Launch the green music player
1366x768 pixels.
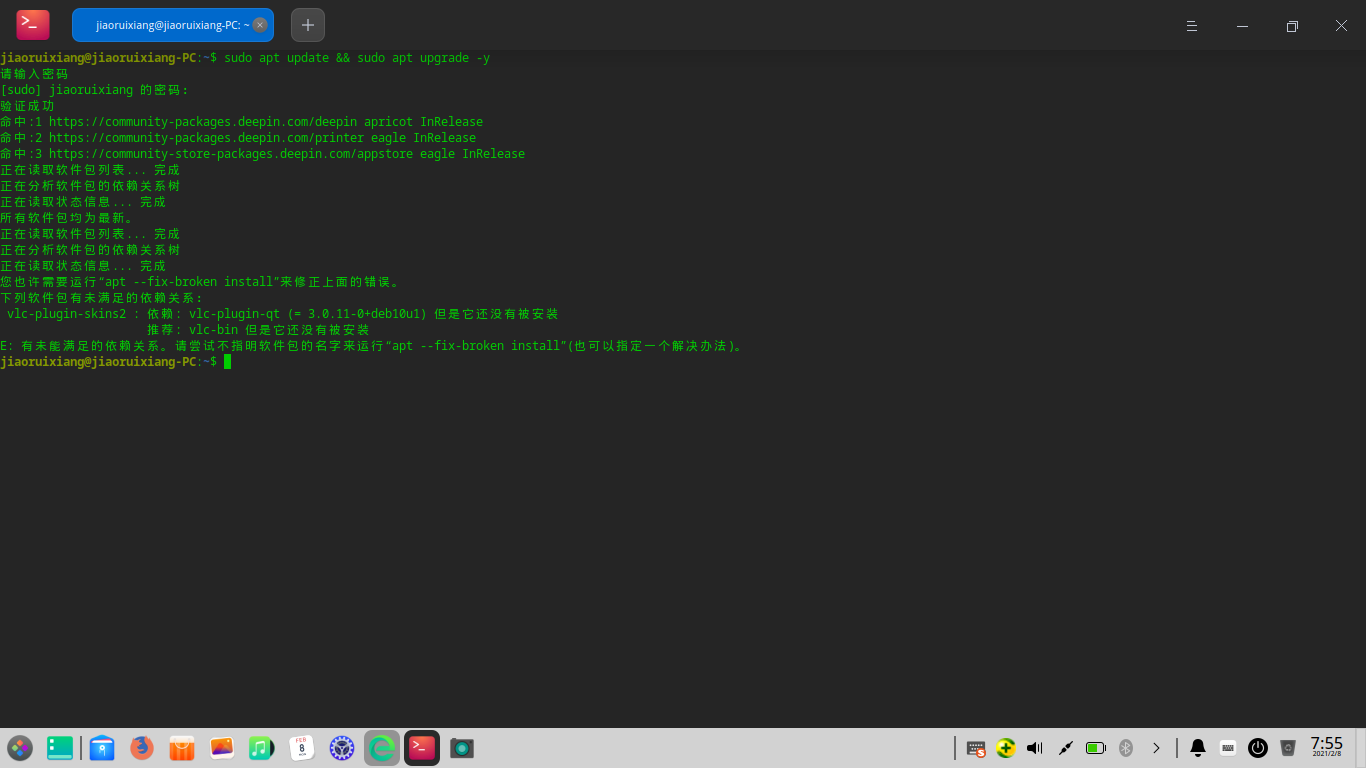[261, 748]
